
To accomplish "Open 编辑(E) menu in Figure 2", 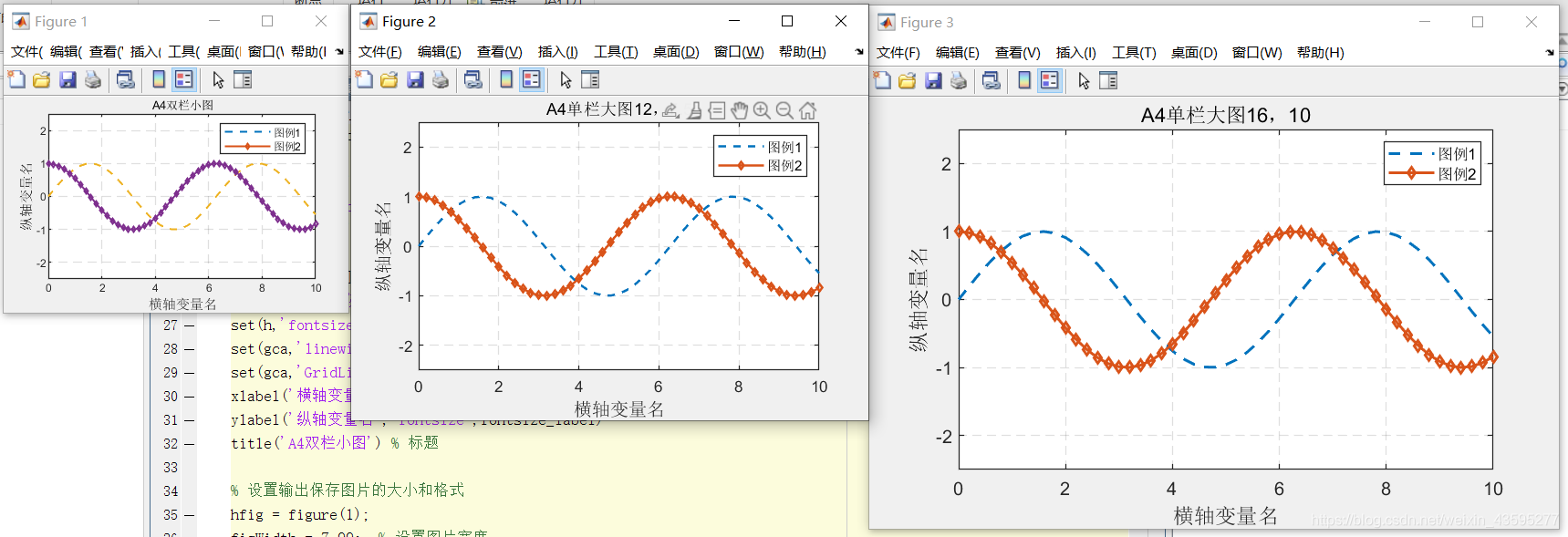I will (440, 52).
